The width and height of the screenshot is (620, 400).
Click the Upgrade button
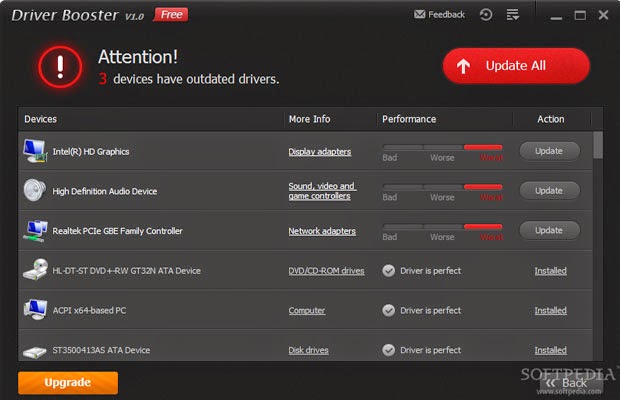pyautogui.click(x=68, y=383)
